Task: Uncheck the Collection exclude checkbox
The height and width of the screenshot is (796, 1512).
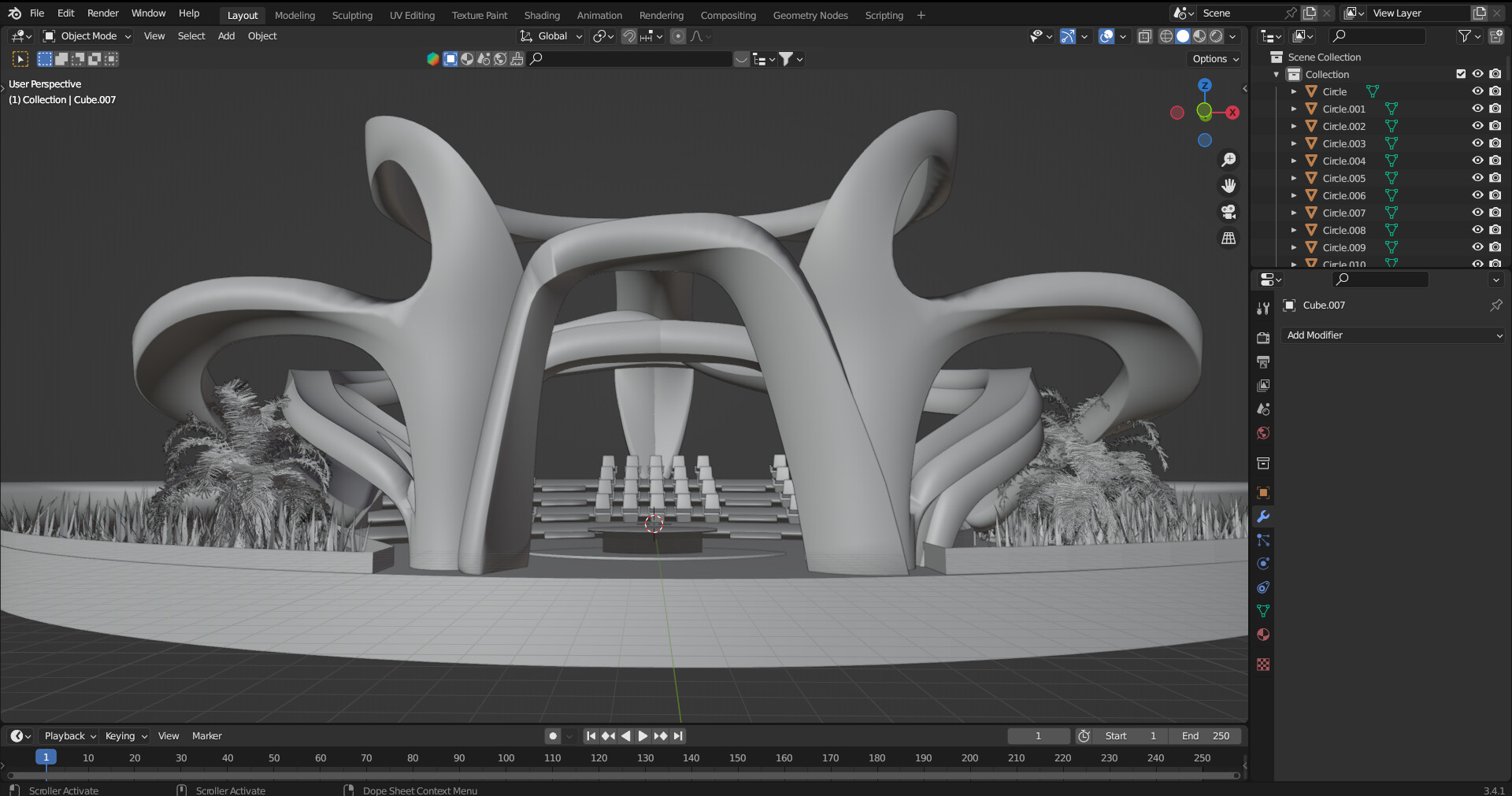Action: coord(1461,74)
